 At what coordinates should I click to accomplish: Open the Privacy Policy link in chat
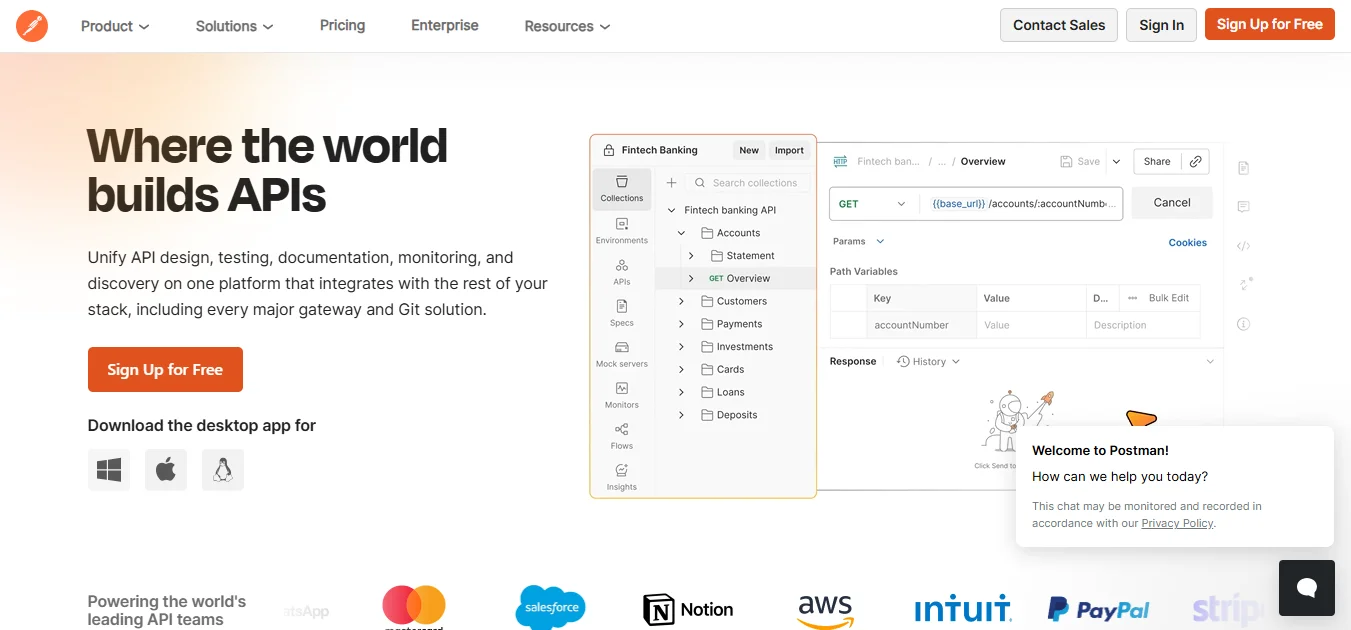point(1177,523)
